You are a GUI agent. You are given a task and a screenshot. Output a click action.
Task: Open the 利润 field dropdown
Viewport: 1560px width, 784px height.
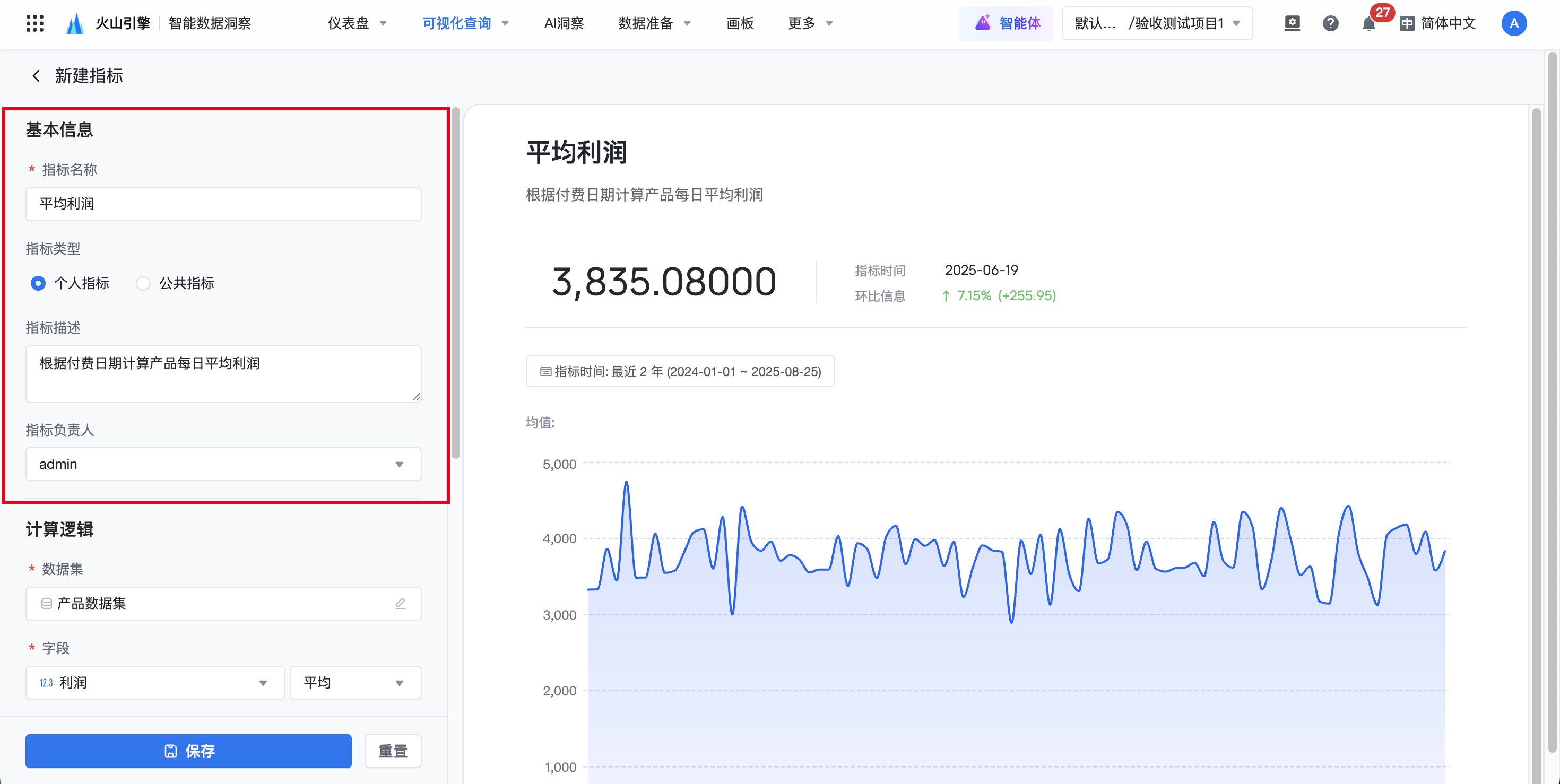pos(154,683)
